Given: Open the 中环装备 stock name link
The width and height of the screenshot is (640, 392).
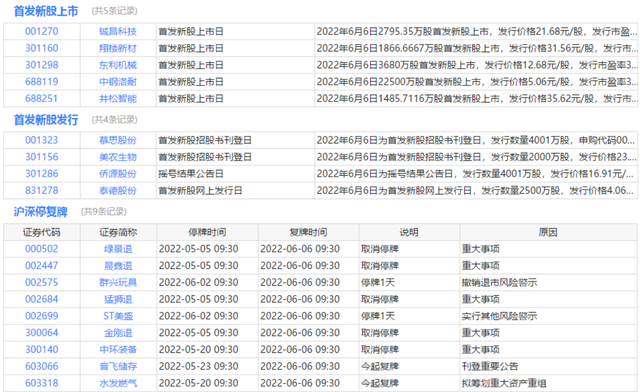Looking at the screenshot, I should click(118, 350).
